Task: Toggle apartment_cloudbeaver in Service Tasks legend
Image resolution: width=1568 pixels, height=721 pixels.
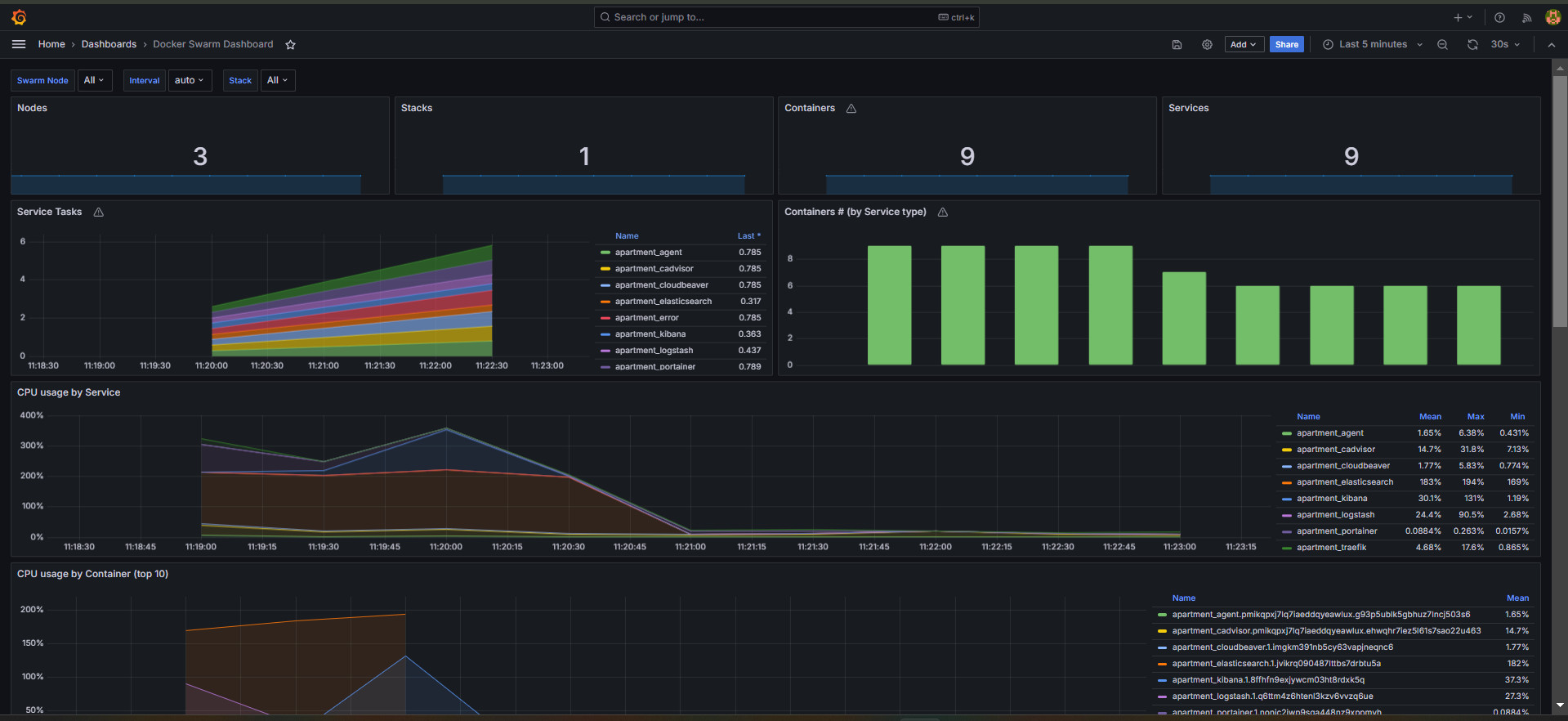Action: tap(662, 285)
